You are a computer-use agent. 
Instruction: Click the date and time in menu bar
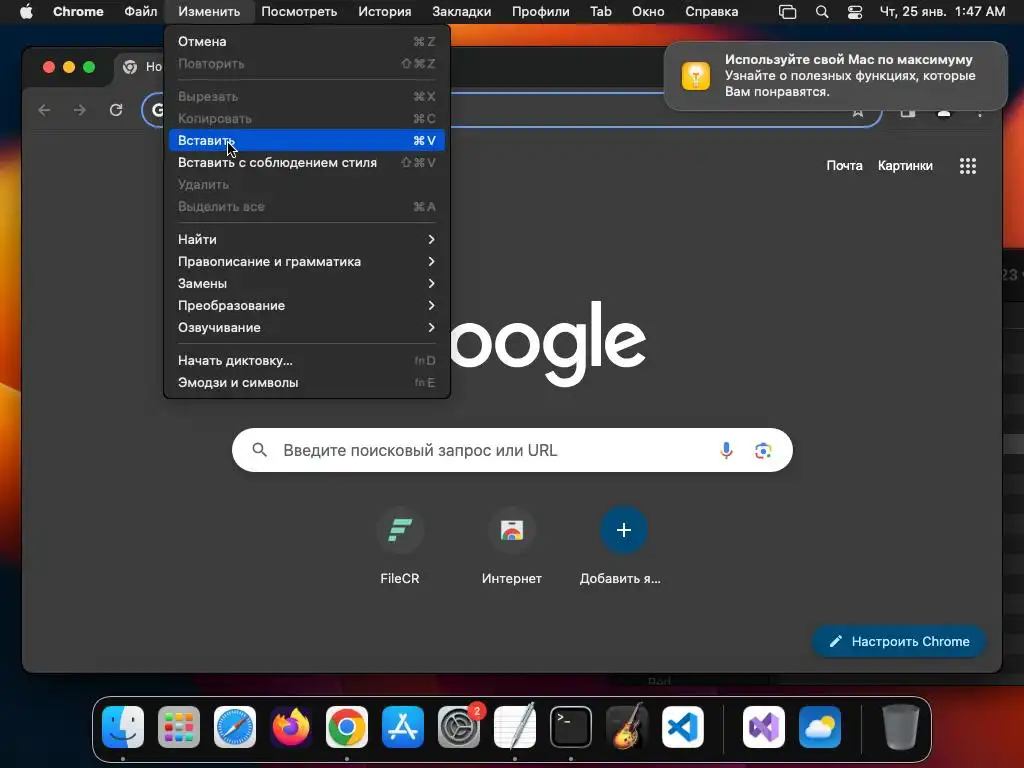coord(942,12)
